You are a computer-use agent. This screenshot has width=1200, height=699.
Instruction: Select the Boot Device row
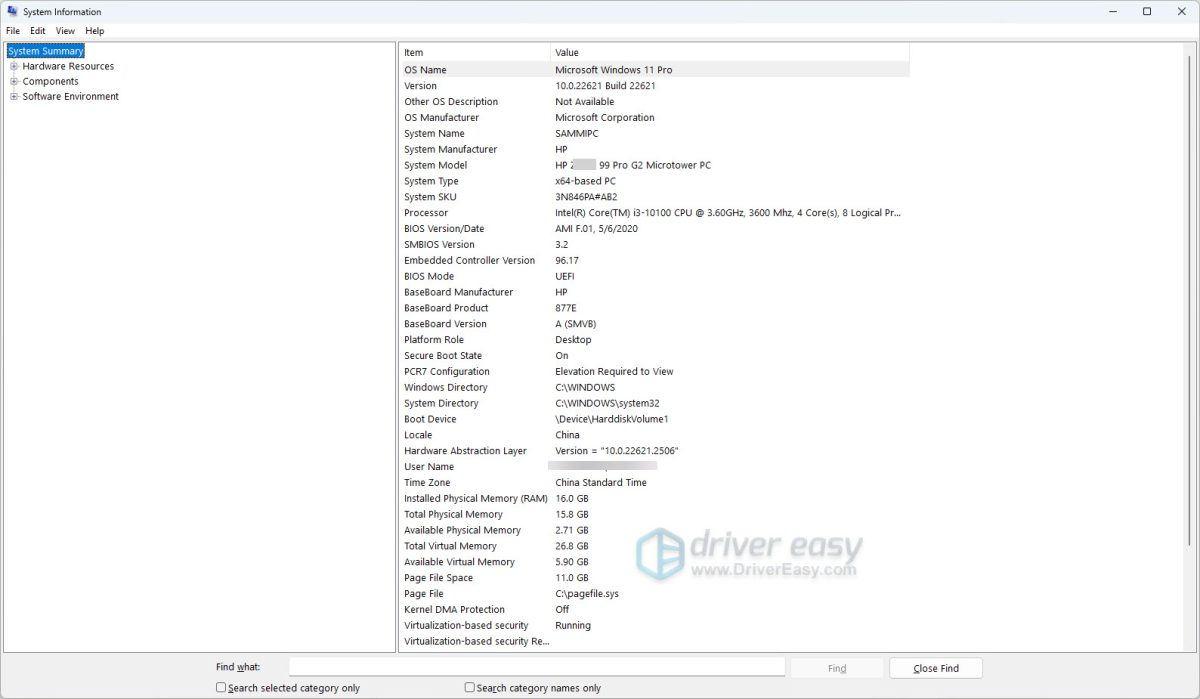[655, 419]
